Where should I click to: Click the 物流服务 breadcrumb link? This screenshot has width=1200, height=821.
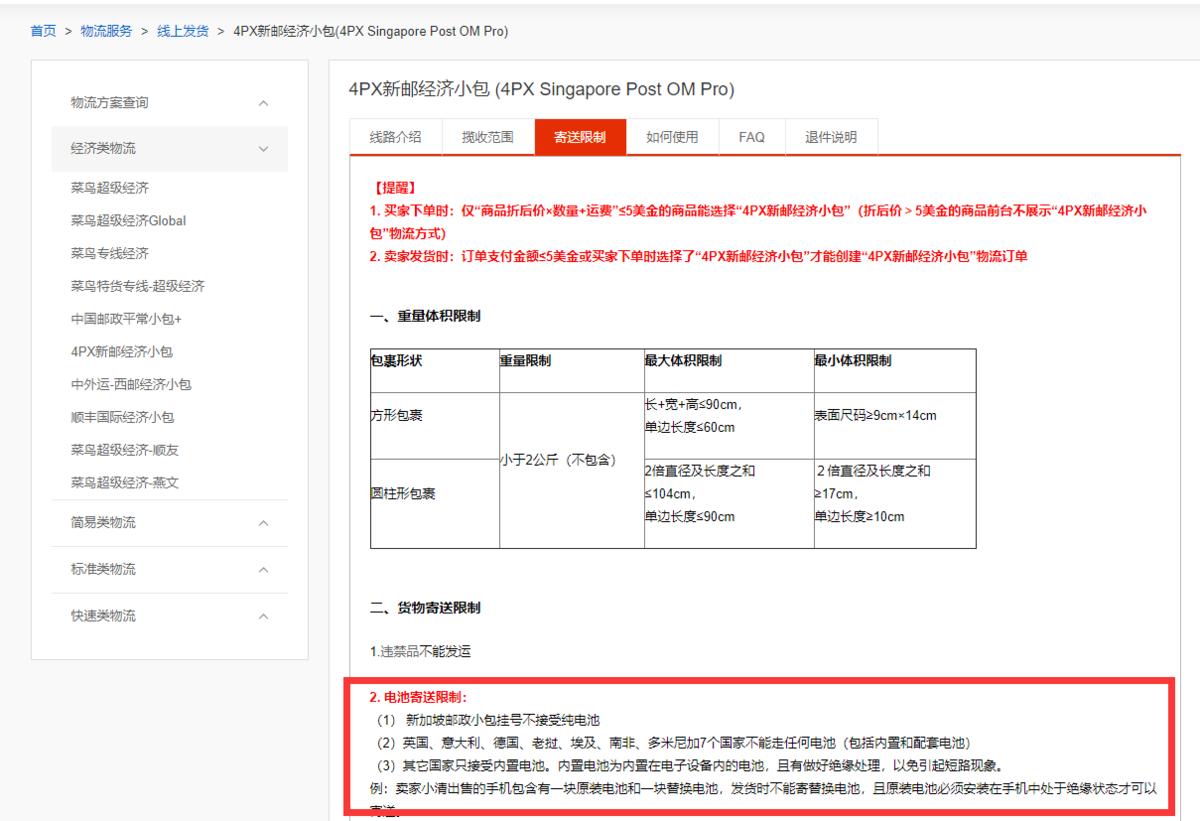click(x=108, y=31)
